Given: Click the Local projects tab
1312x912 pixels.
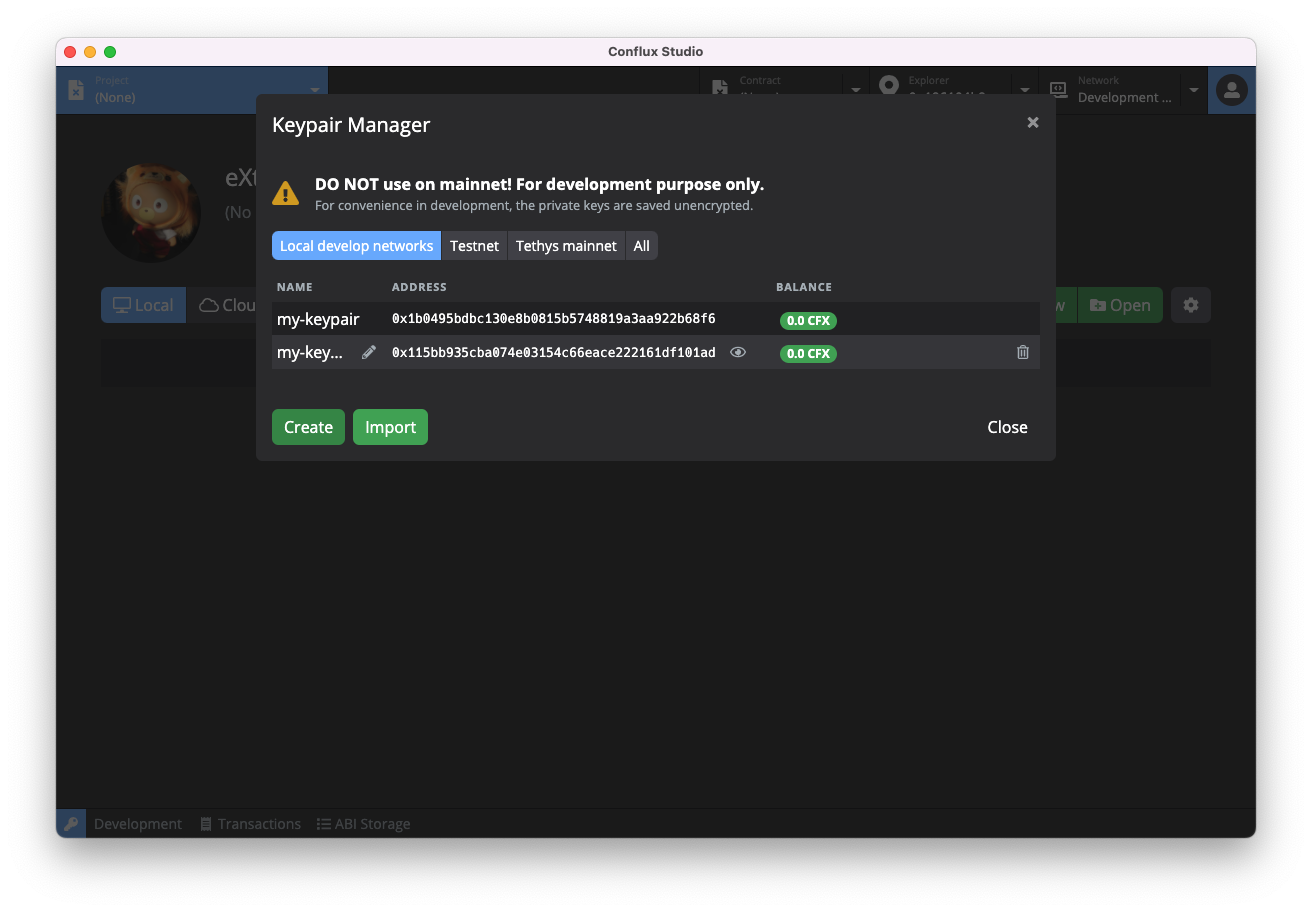Looking at the screenshot, I should (x=143, y=305).
